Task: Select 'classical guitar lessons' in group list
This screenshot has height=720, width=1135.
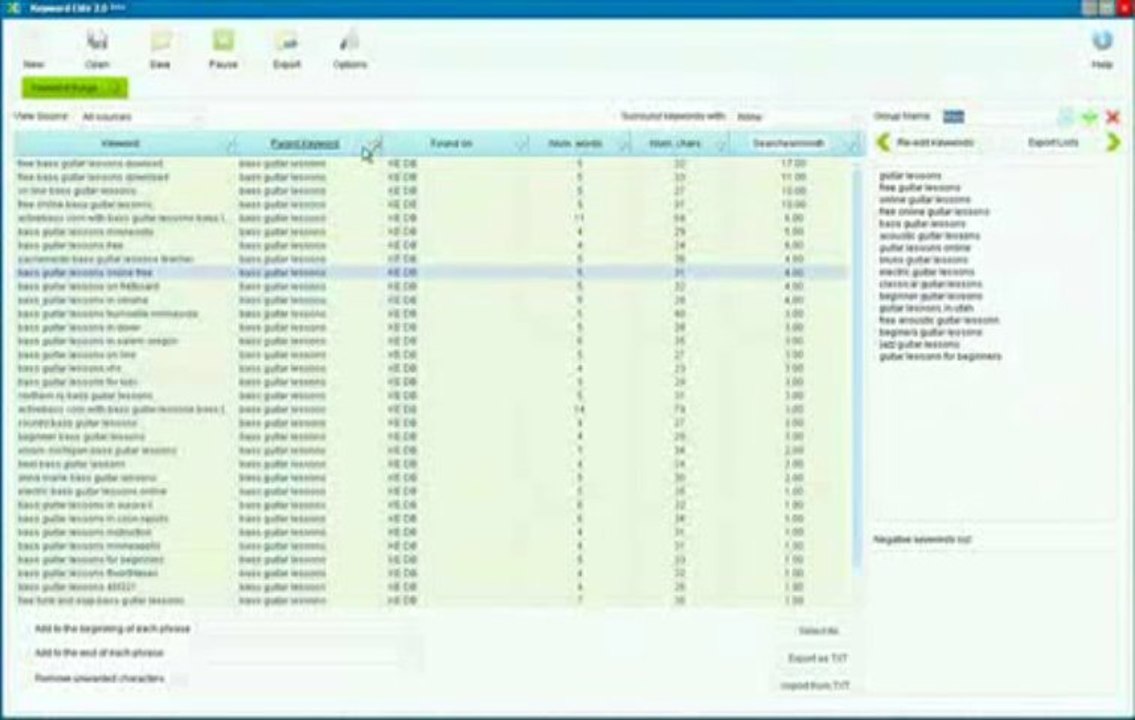Action: coord(930,284)
